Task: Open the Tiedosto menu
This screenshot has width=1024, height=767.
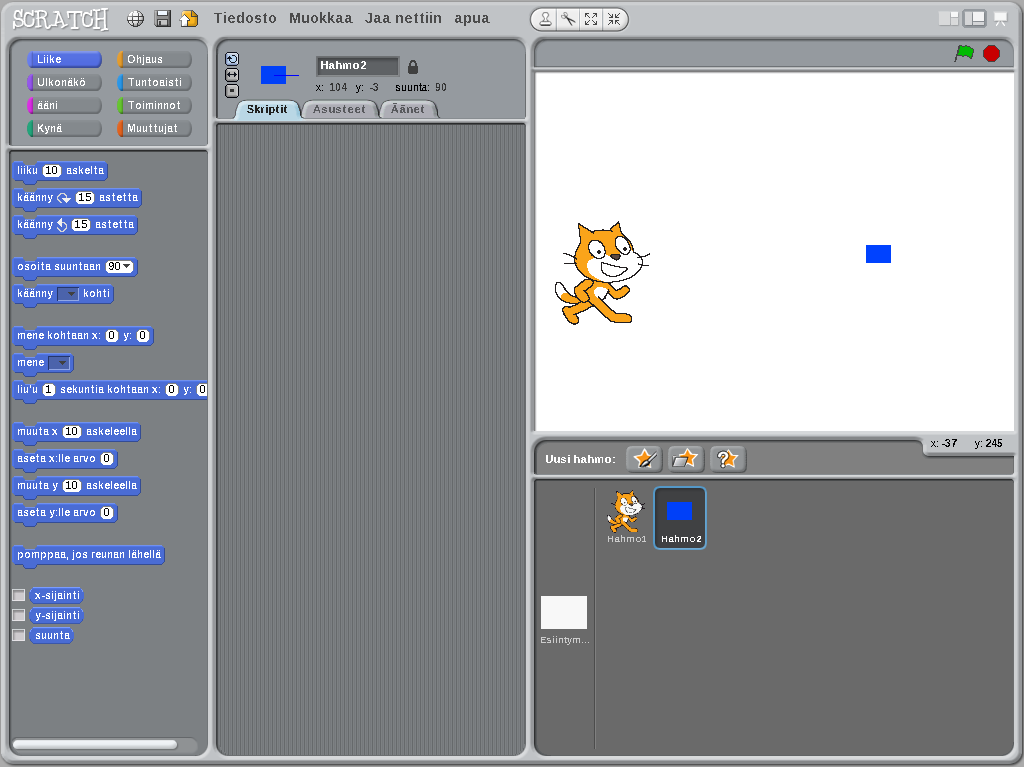Action: 246,18
